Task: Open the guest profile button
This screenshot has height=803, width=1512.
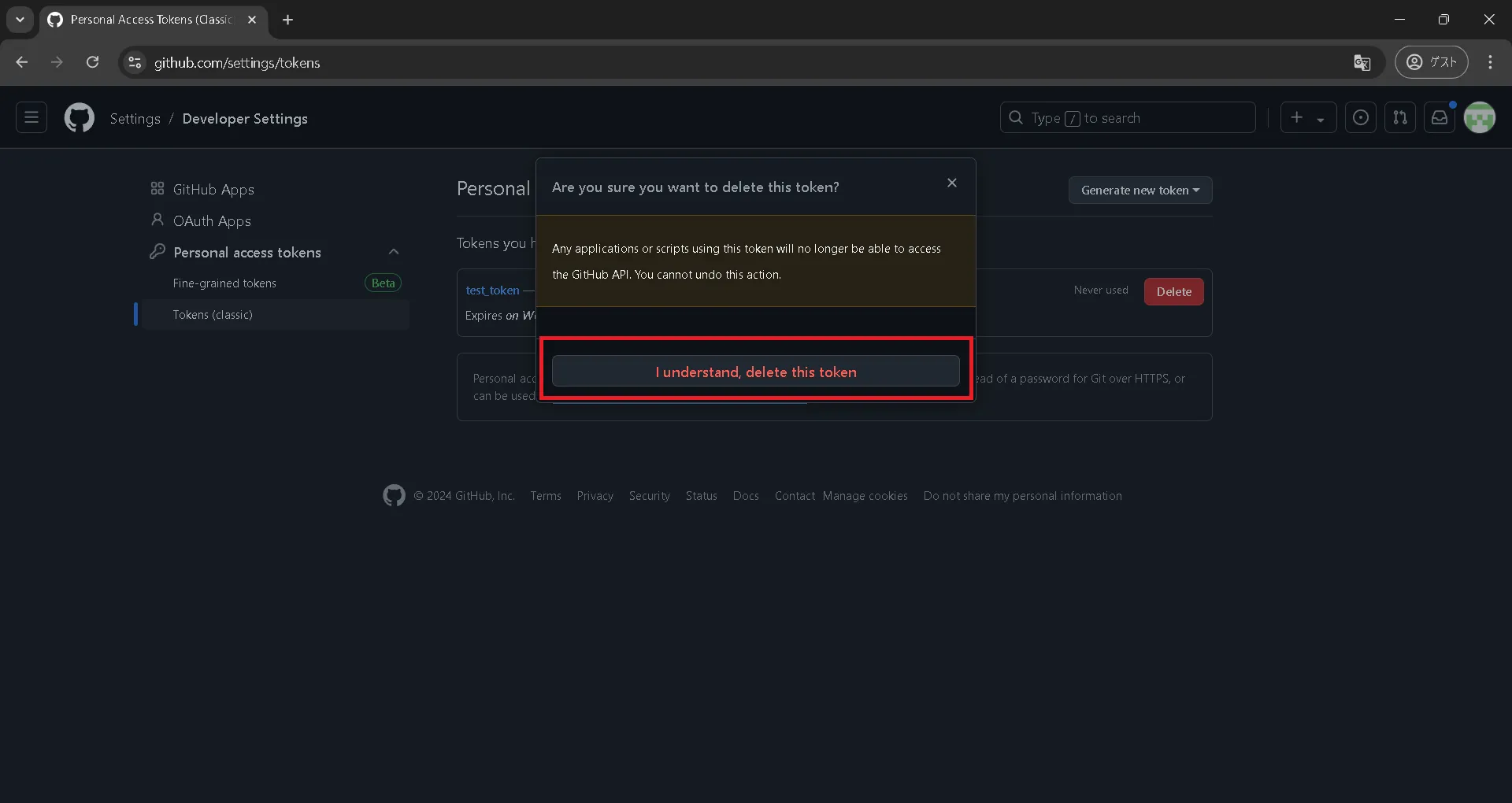Action: coord(1431,62)
